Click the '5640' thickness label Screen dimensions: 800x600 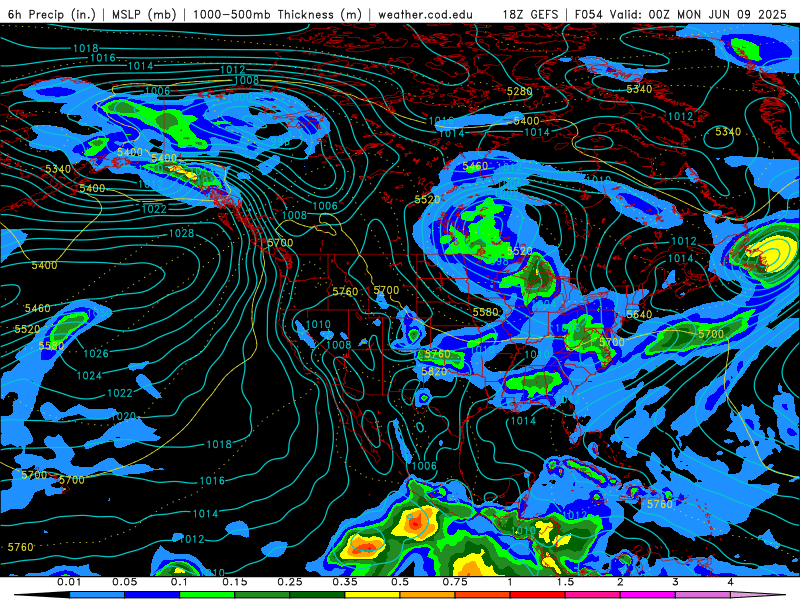(639, 314)
